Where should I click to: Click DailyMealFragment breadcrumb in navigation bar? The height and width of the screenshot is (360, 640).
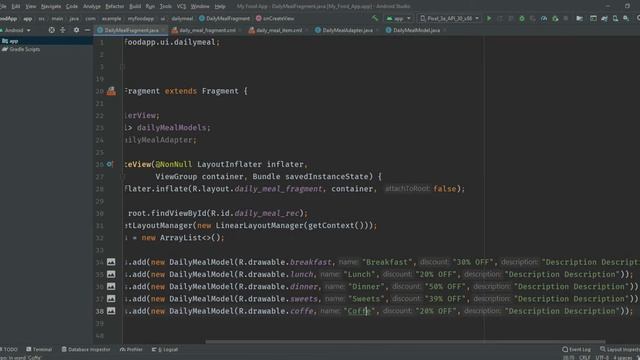[224, 18]
